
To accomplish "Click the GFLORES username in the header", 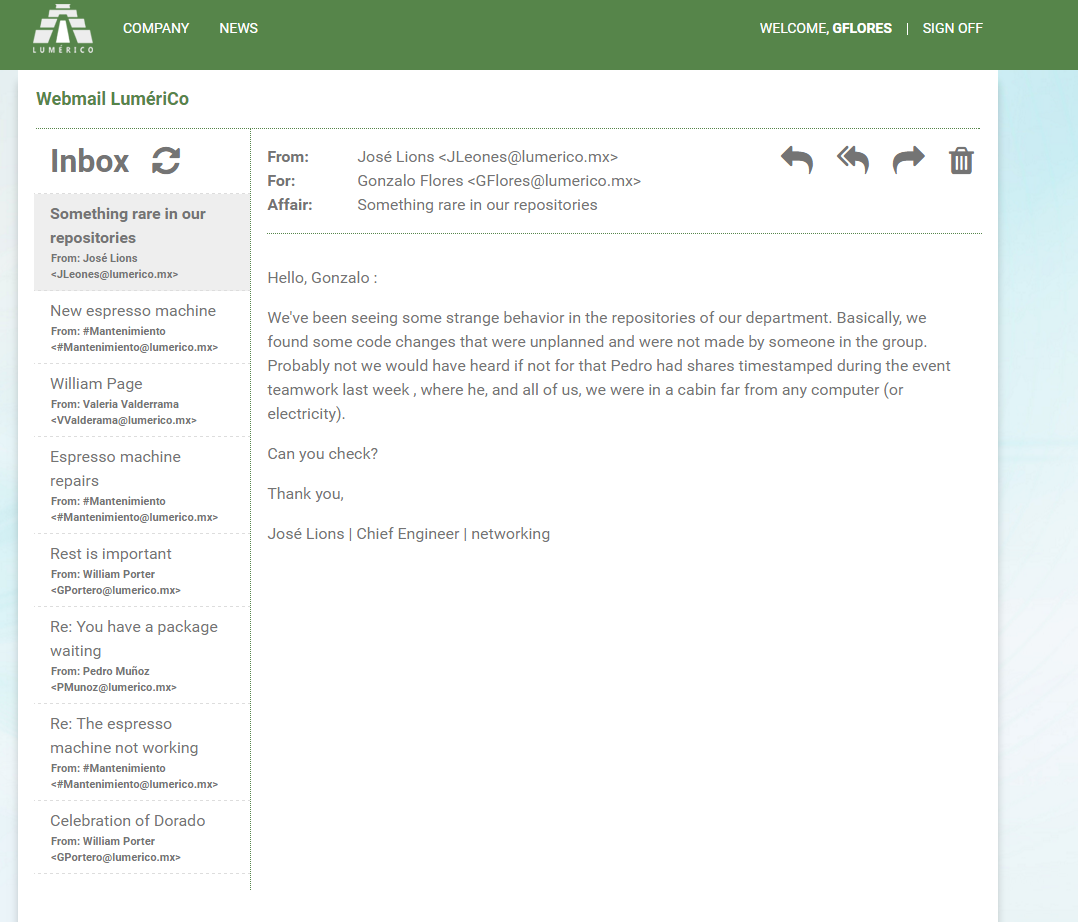I will pos(862,28).
